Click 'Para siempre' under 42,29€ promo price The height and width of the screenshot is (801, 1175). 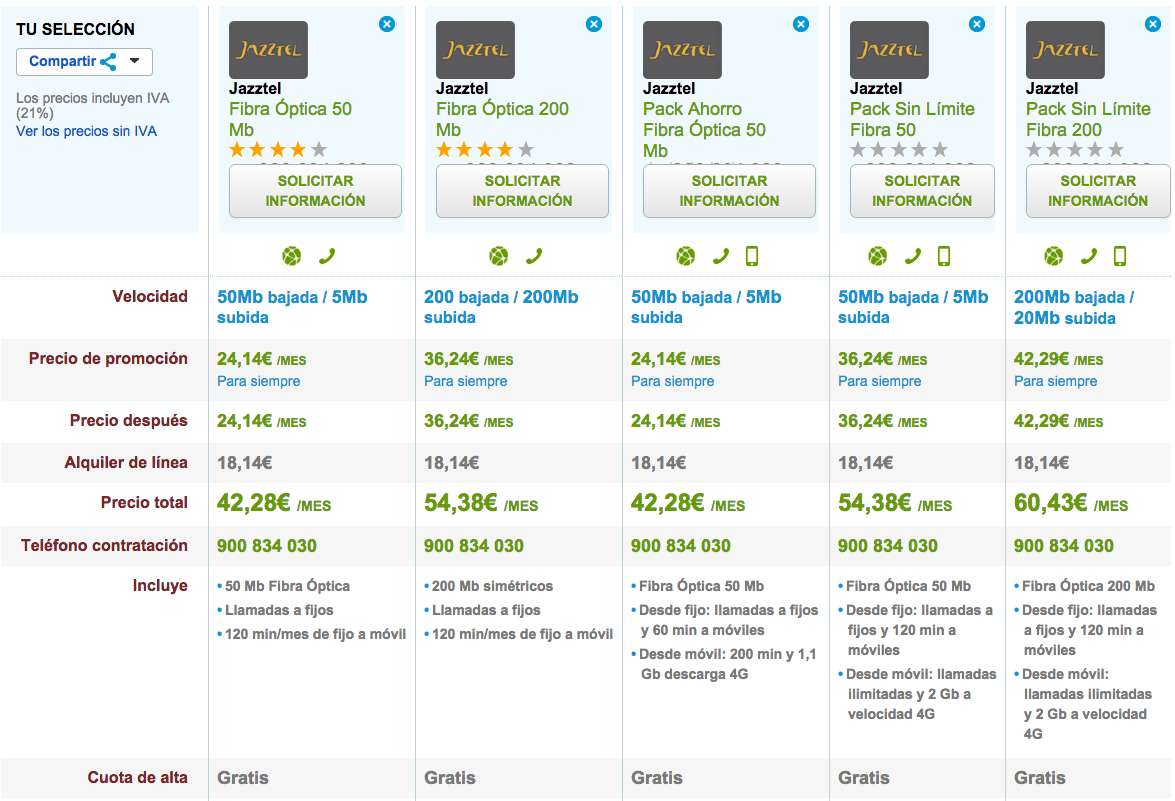point(1055,381)
